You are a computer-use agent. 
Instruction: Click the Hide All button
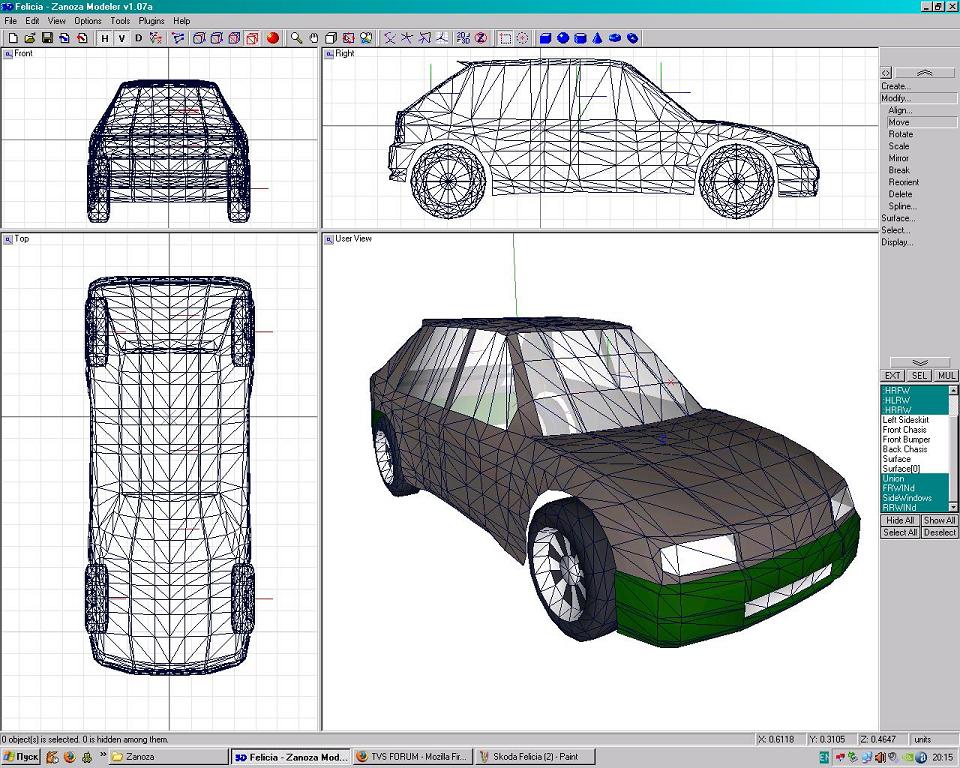[900, 521]
